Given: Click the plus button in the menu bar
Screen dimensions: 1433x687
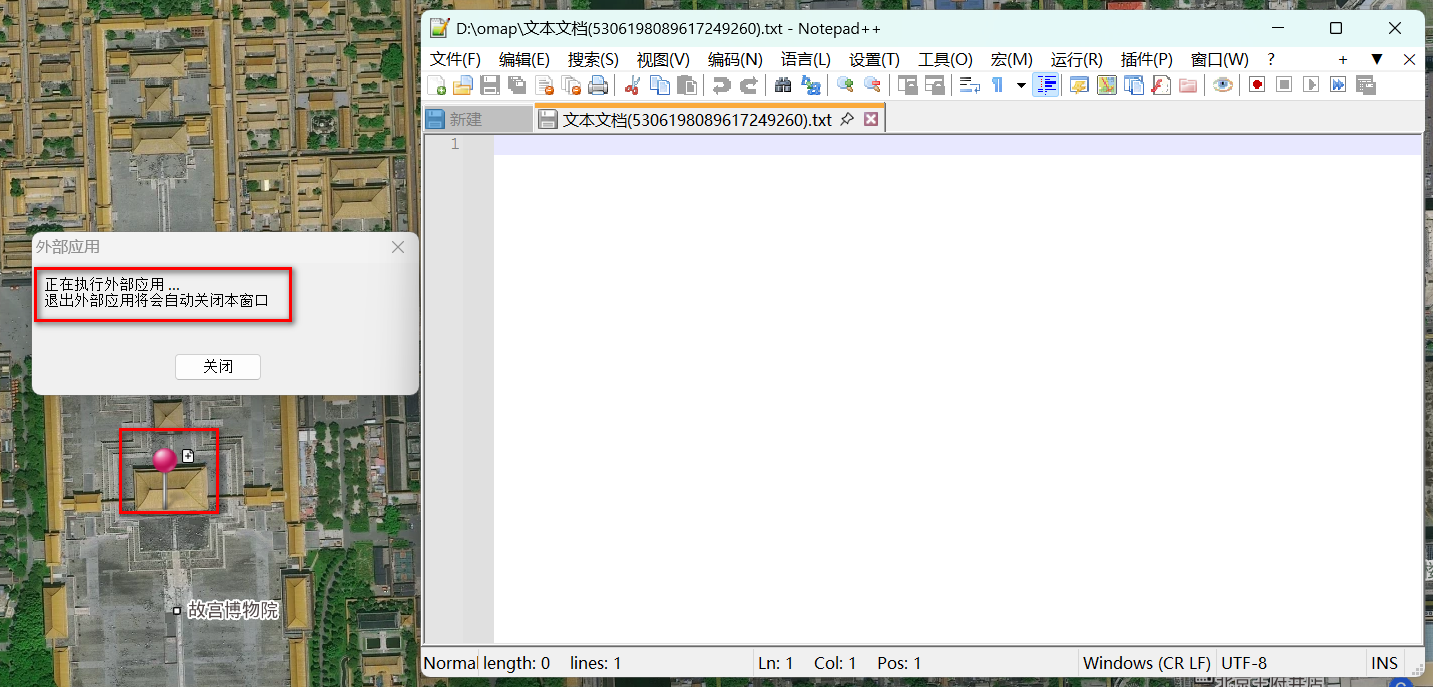Looking at the screenshot, I should pos(1343,60).
